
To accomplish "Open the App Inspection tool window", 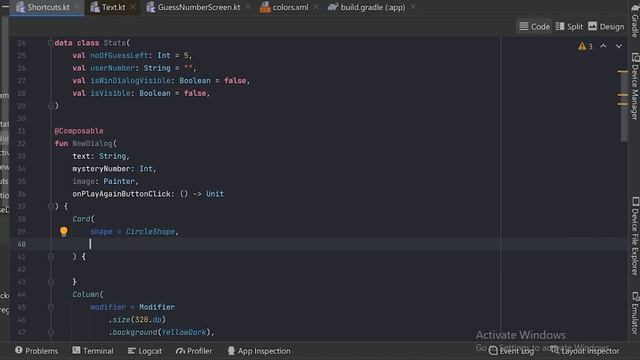I will point(259,351).
